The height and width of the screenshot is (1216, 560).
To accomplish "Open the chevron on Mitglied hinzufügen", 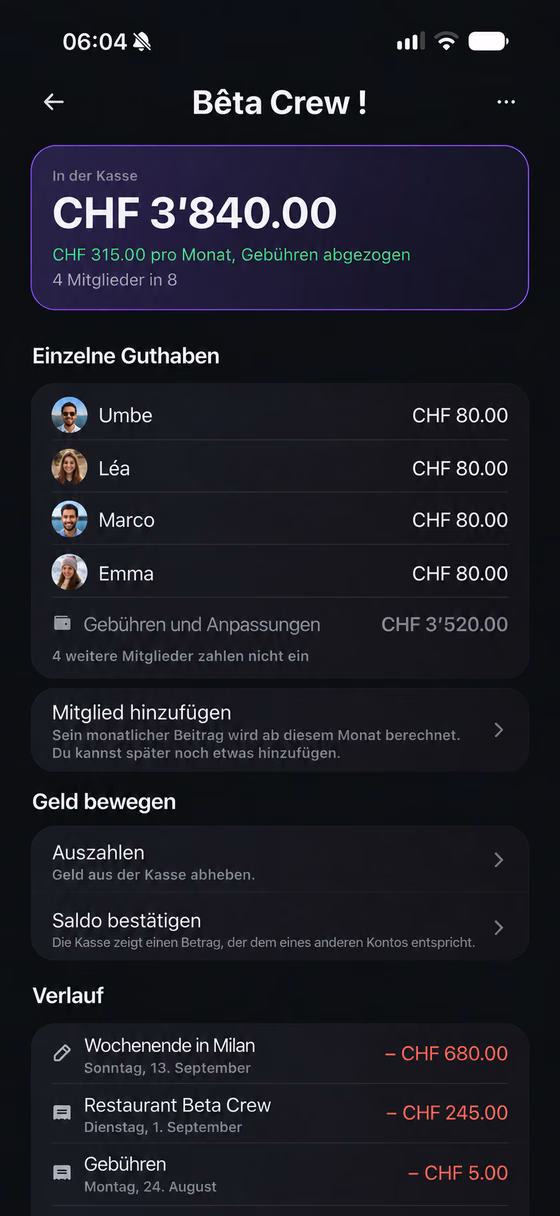I will pyautogui.click(x=499, y=730).
